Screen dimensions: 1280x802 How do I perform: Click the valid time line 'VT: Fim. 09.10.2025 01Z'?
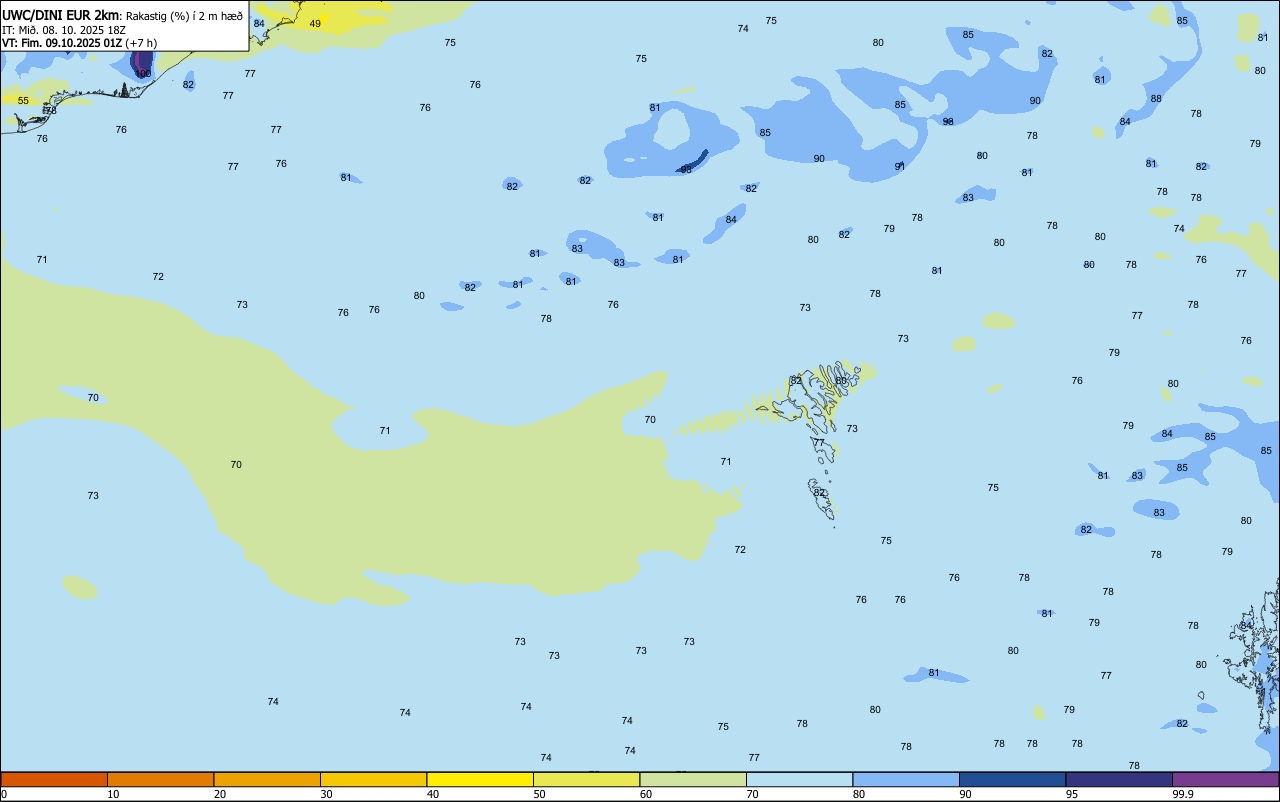[62, 43]
